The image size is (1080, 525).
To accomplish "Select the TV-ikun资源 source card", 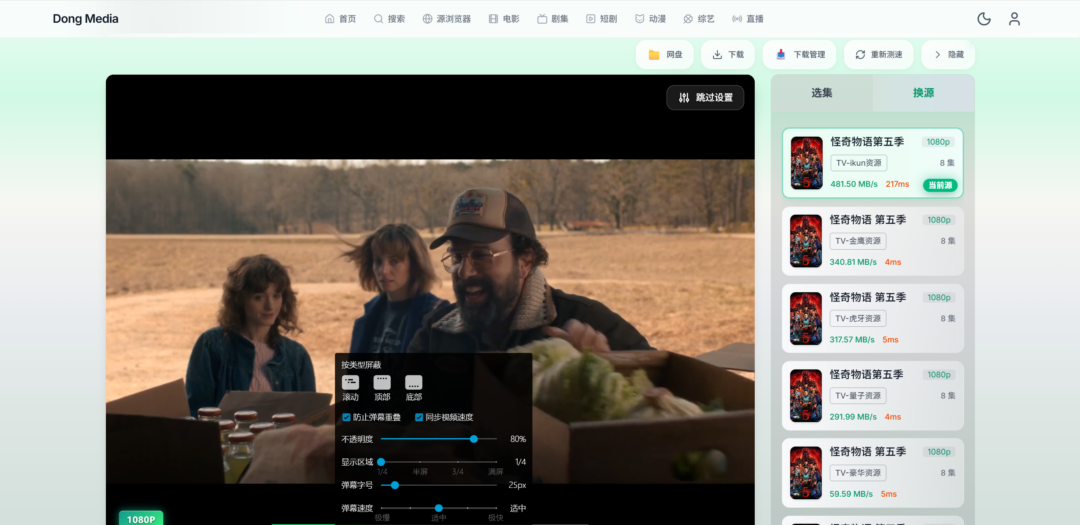I will 873,163.
